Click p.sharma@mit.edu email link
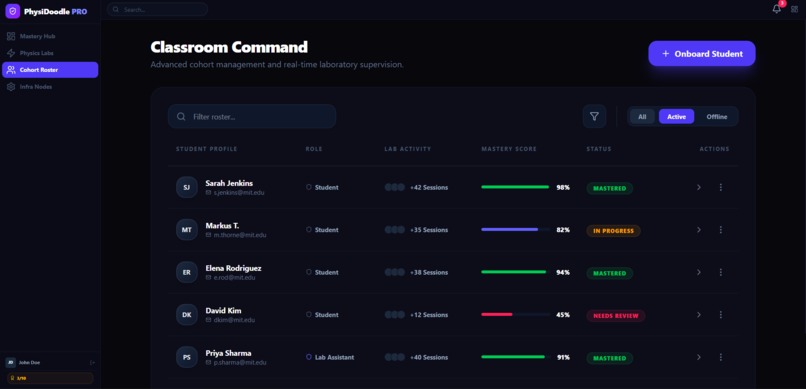Image resolution: width=806 pixels, height=389 pixels. [240, 362]
